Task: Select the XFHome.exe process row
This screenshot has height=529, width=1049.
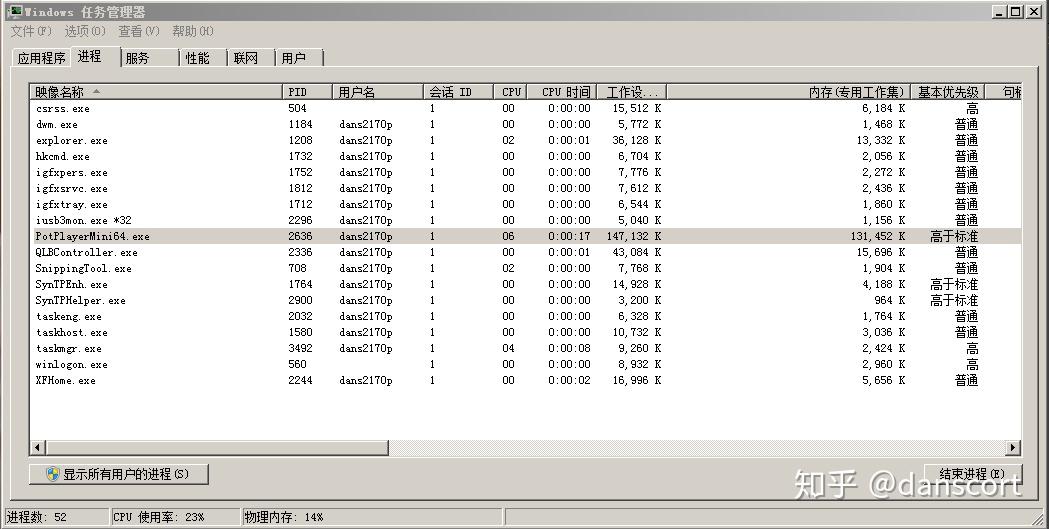Action: (x=525, y=381)
